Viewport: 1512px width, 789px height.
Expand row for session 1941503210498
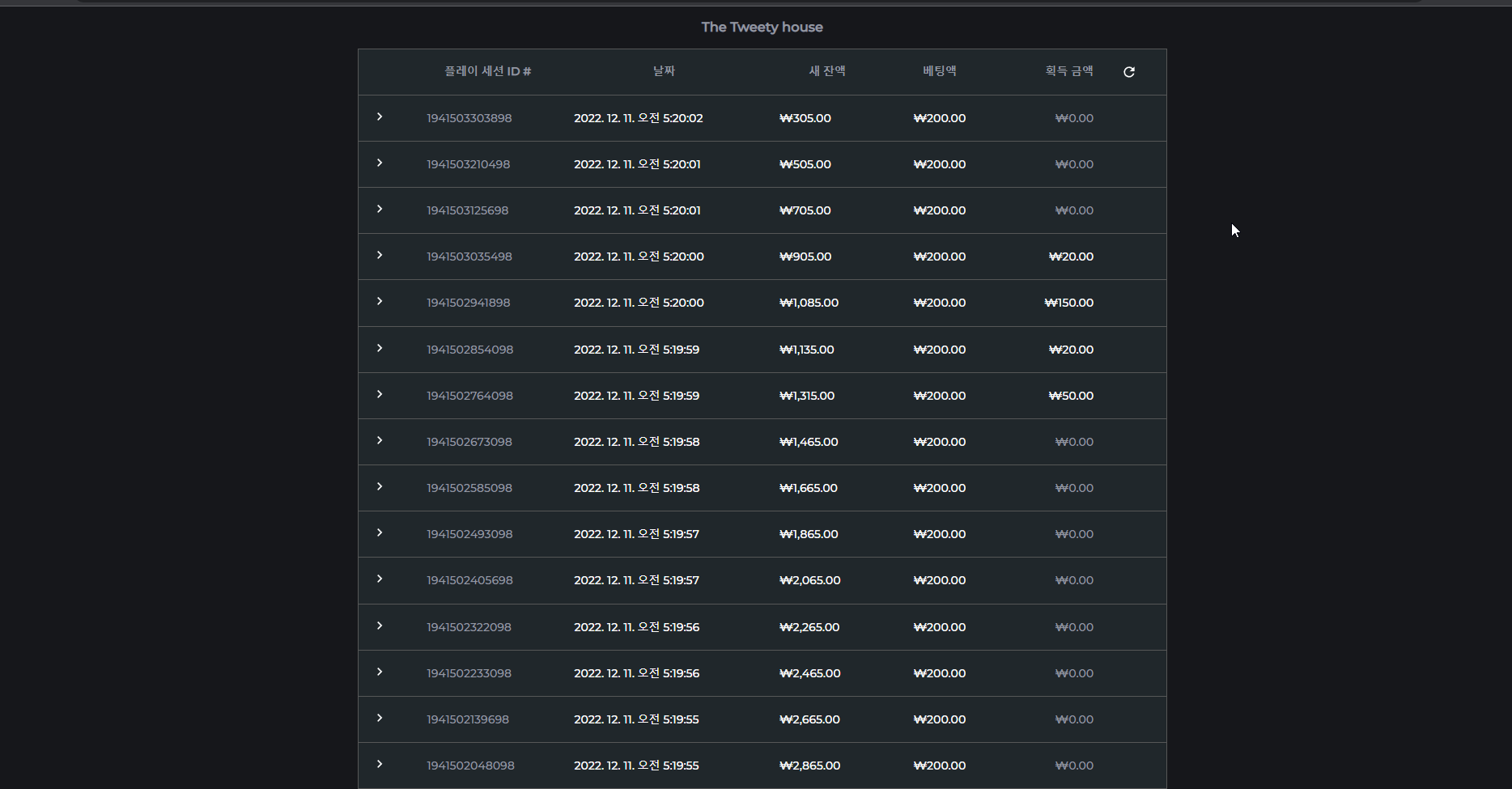click(380, 163)
